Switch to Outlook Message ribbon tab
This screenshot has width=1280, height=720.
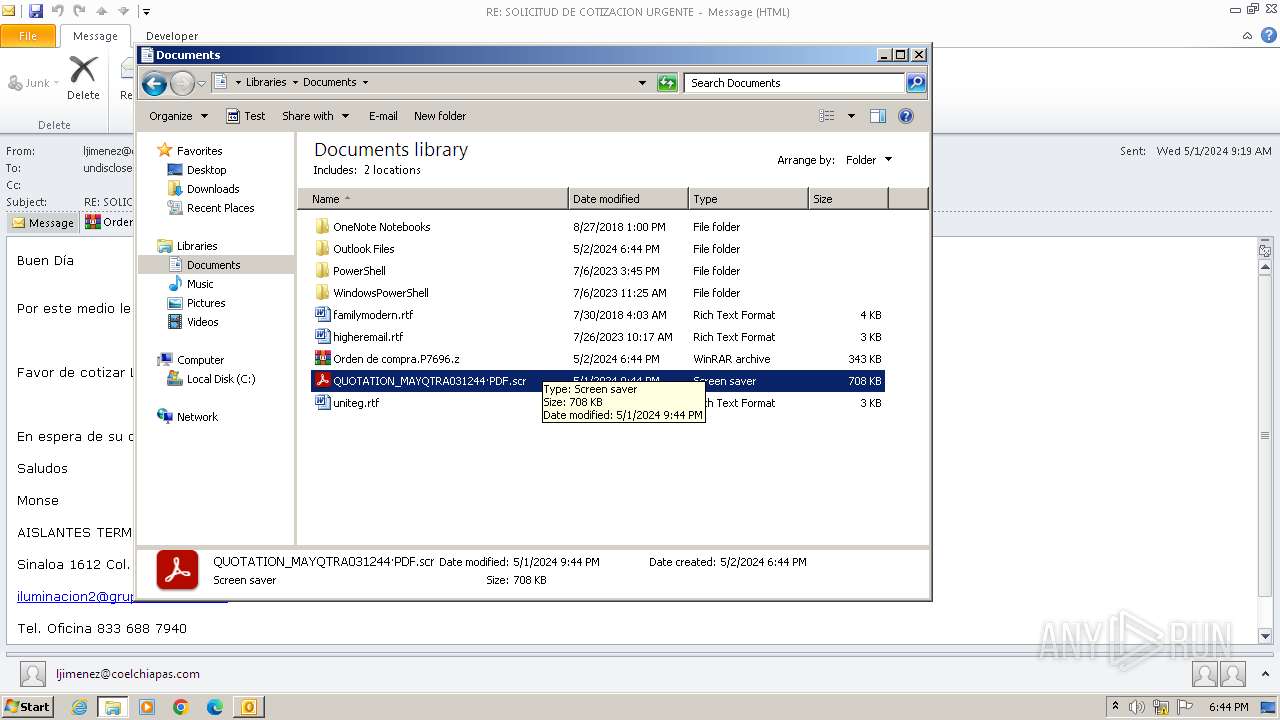tap(95, 36)
